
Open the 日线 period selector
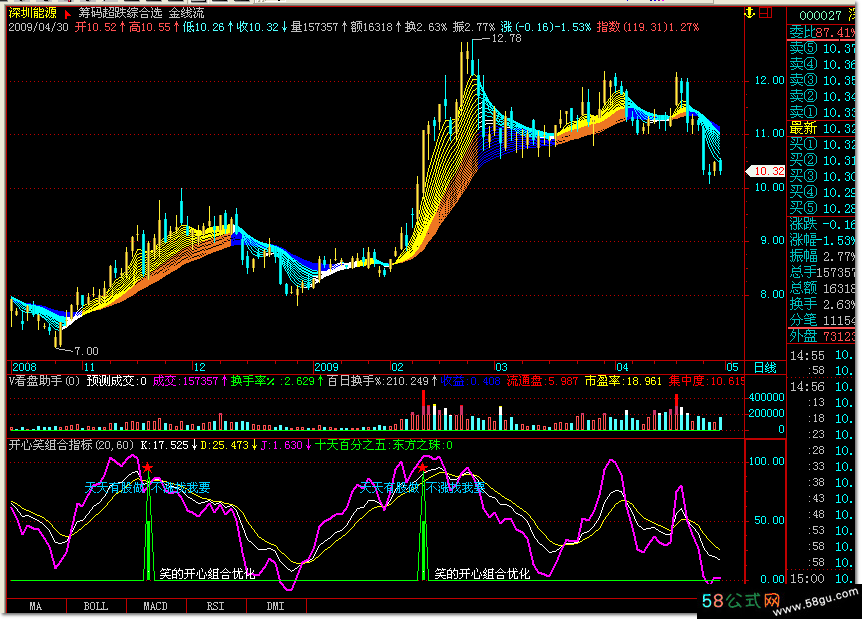(x=764, y=367)
